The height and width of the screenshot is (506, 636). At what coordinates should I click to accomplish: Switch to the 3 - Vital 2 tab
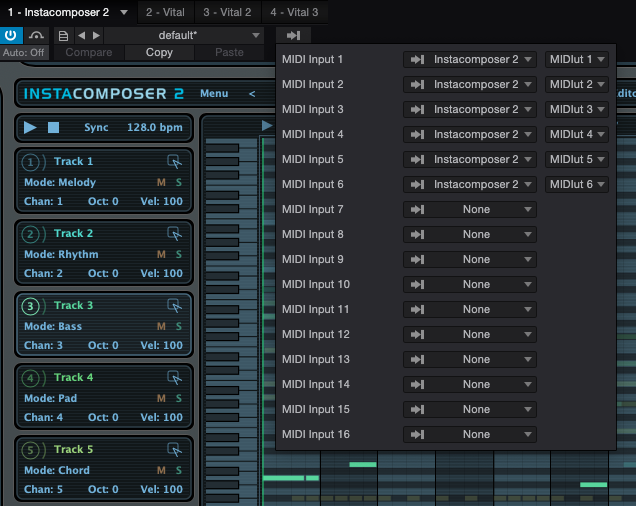[227, 13]
